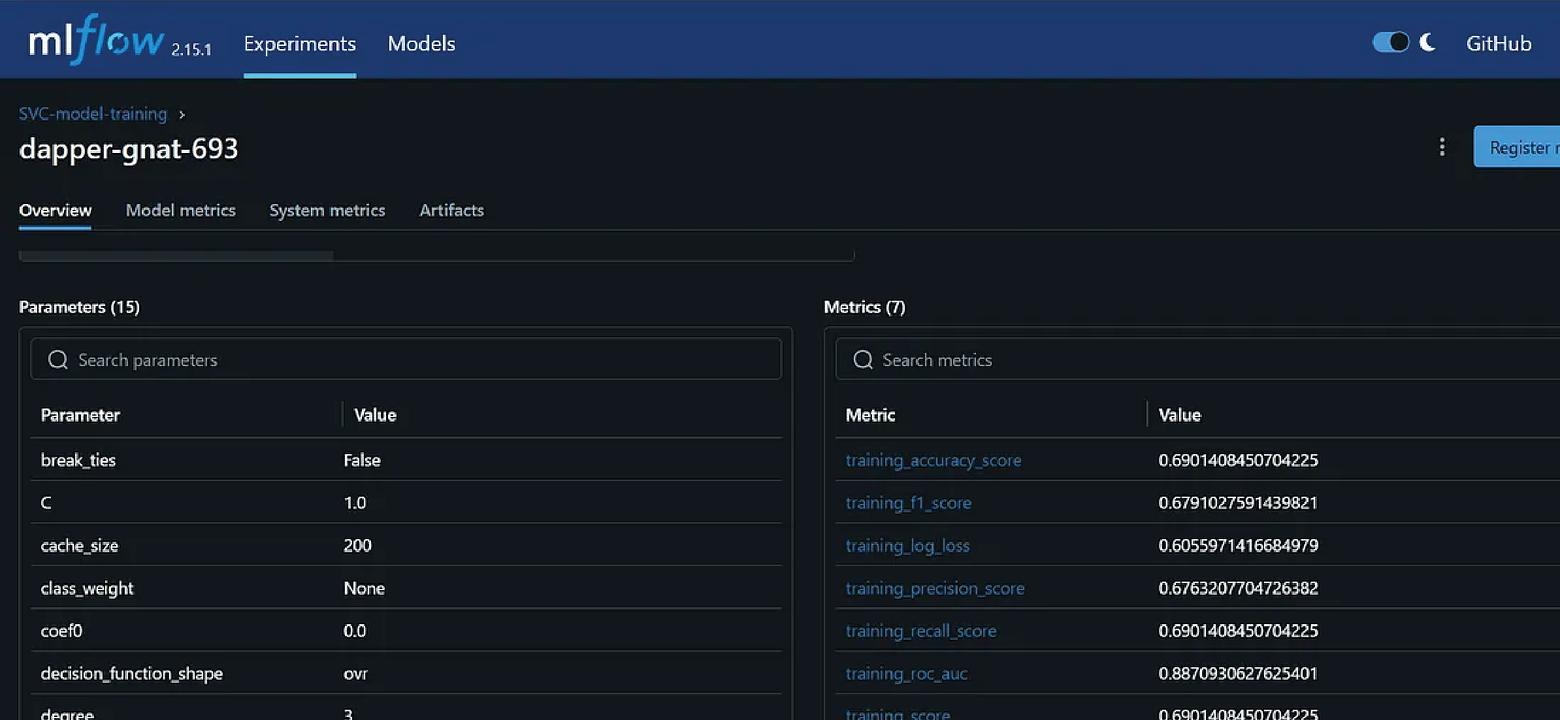Viewport: 1560px width, 720px height.
Task: Click the Register model button
Action: point(1518,147)
